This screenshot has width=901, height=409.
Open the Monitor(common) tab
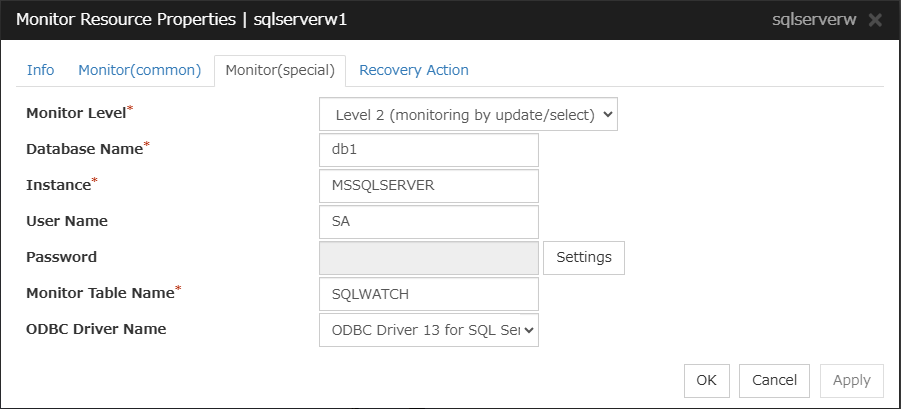point(140,70)
